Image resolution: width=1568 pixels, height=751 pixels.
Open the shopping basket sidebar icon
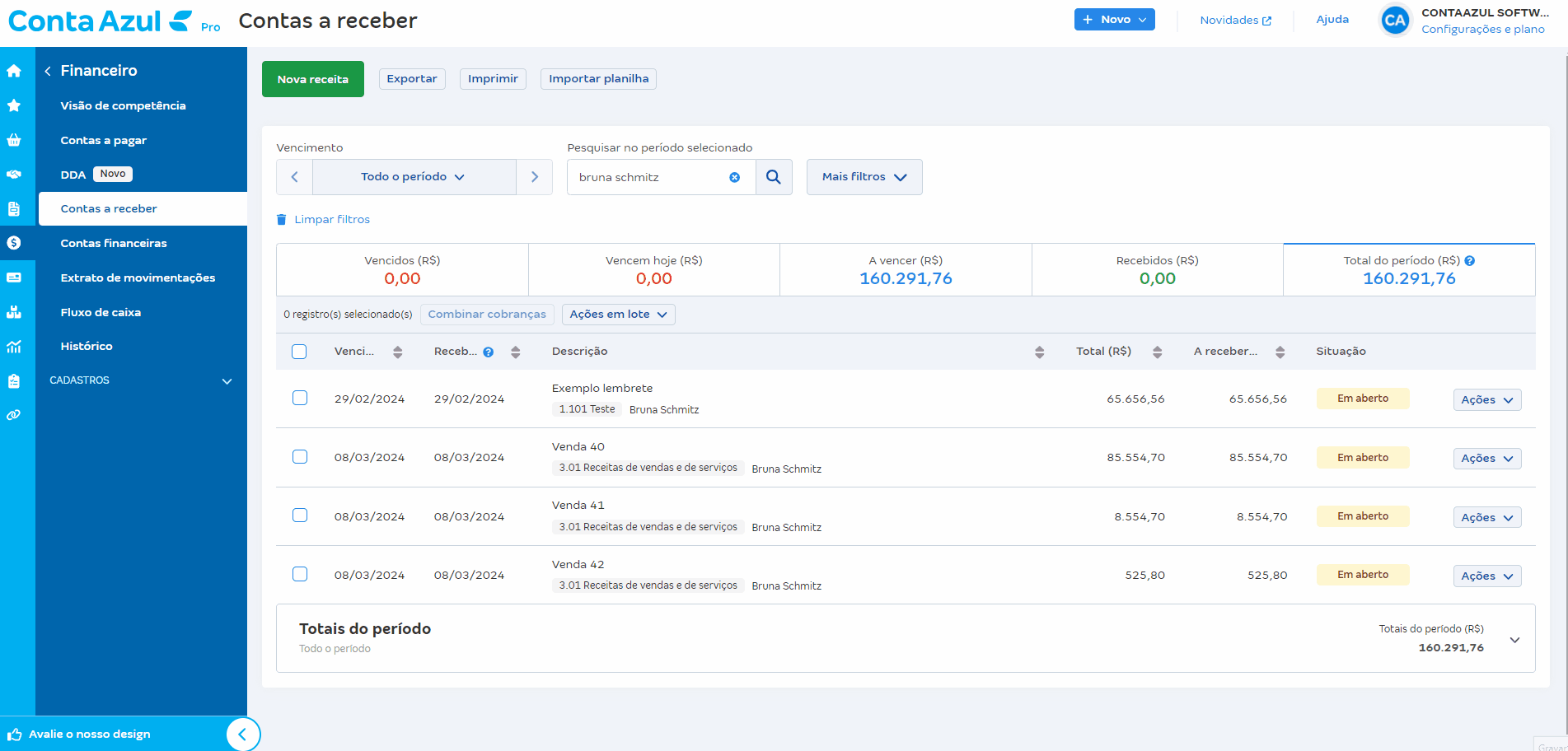14,140
